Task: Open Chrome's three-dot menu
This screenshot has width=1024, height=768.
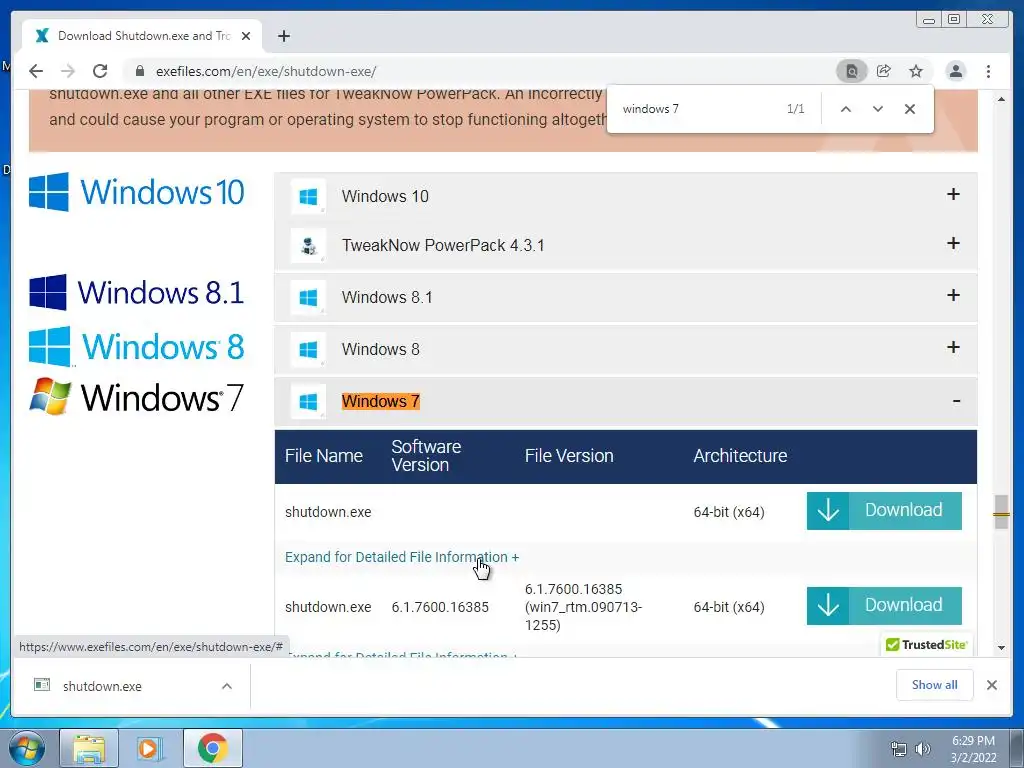Action: pos(988,71)
